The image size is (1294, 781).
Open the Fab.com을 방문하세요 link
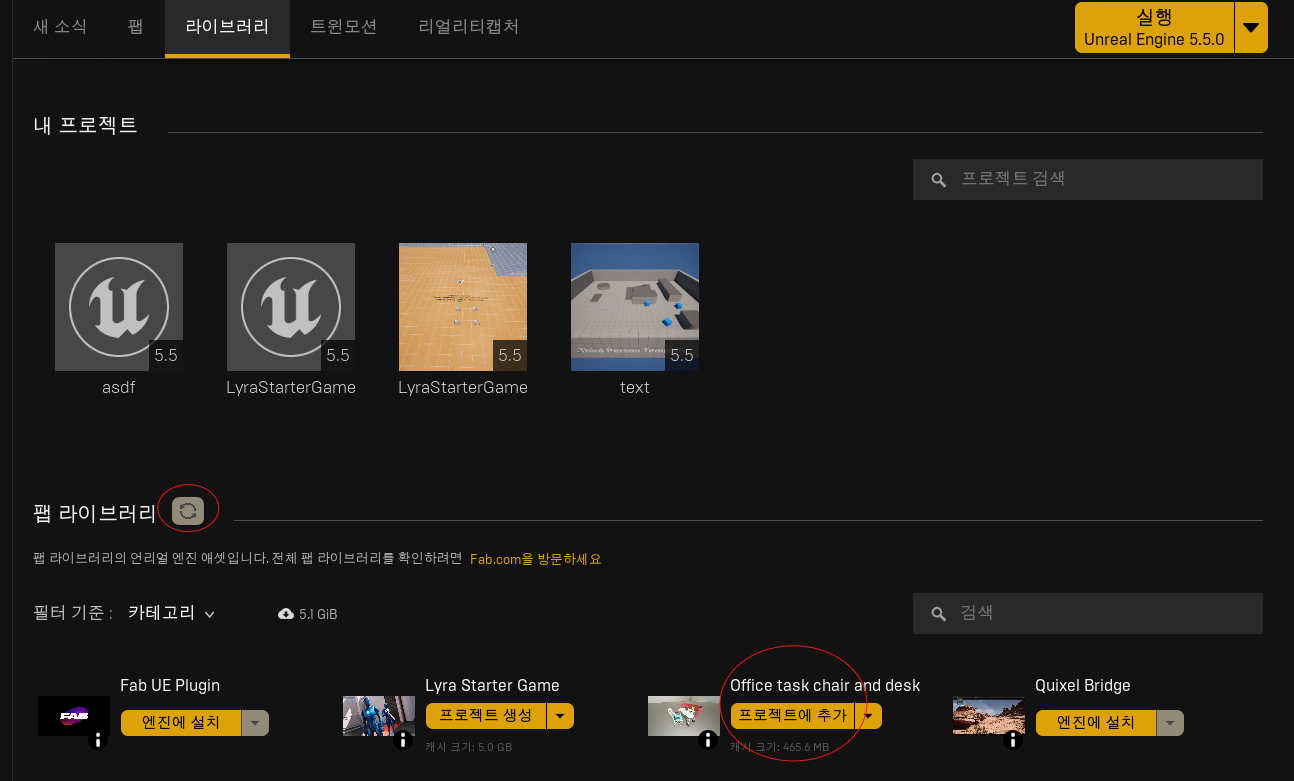coord(535,559)
